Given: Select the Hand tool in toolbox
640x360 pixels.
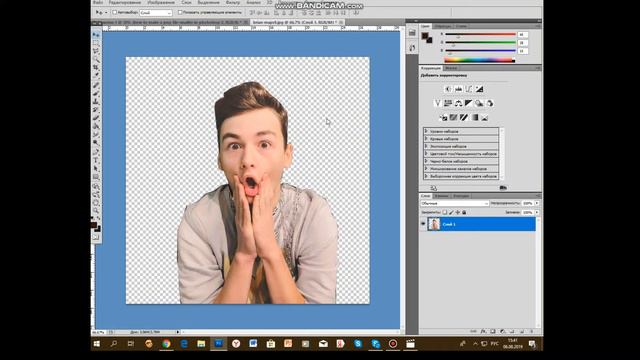Looking at the screenshot, I should [96, 203].
